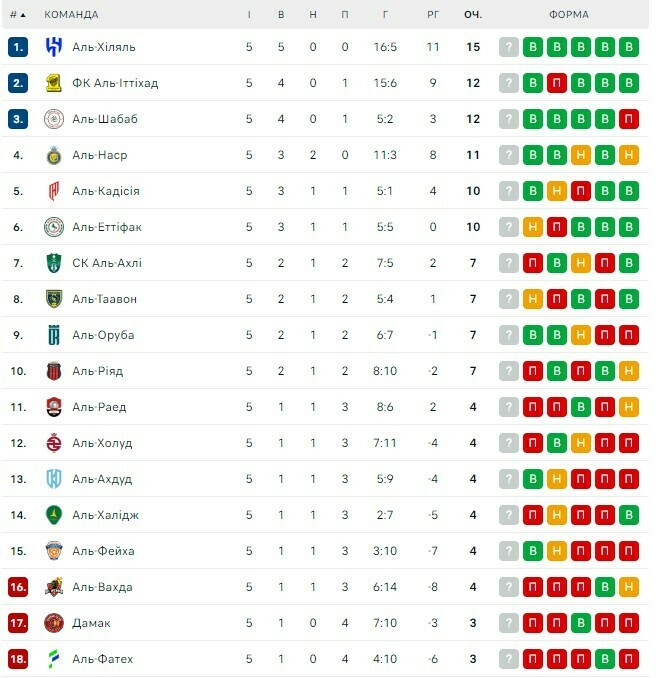Open the Аль-Шабаб team link
Image resolution: width=658 pixels, height=678 pixels.
pyautogui.click(x=104, y=119)
